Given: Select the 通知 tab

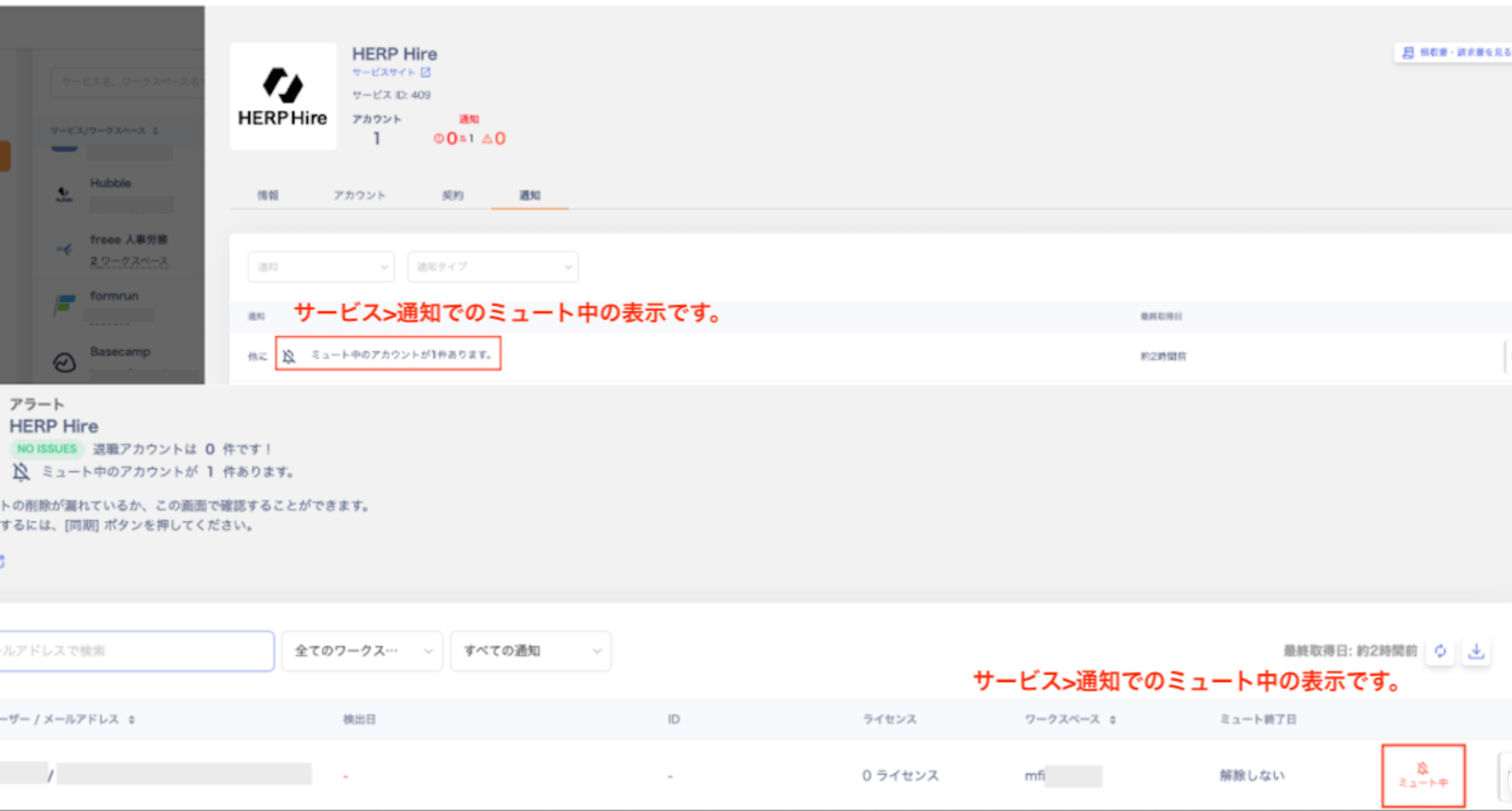Looking at the screenshot, I should pyautogui.click(x=529, y=195).
